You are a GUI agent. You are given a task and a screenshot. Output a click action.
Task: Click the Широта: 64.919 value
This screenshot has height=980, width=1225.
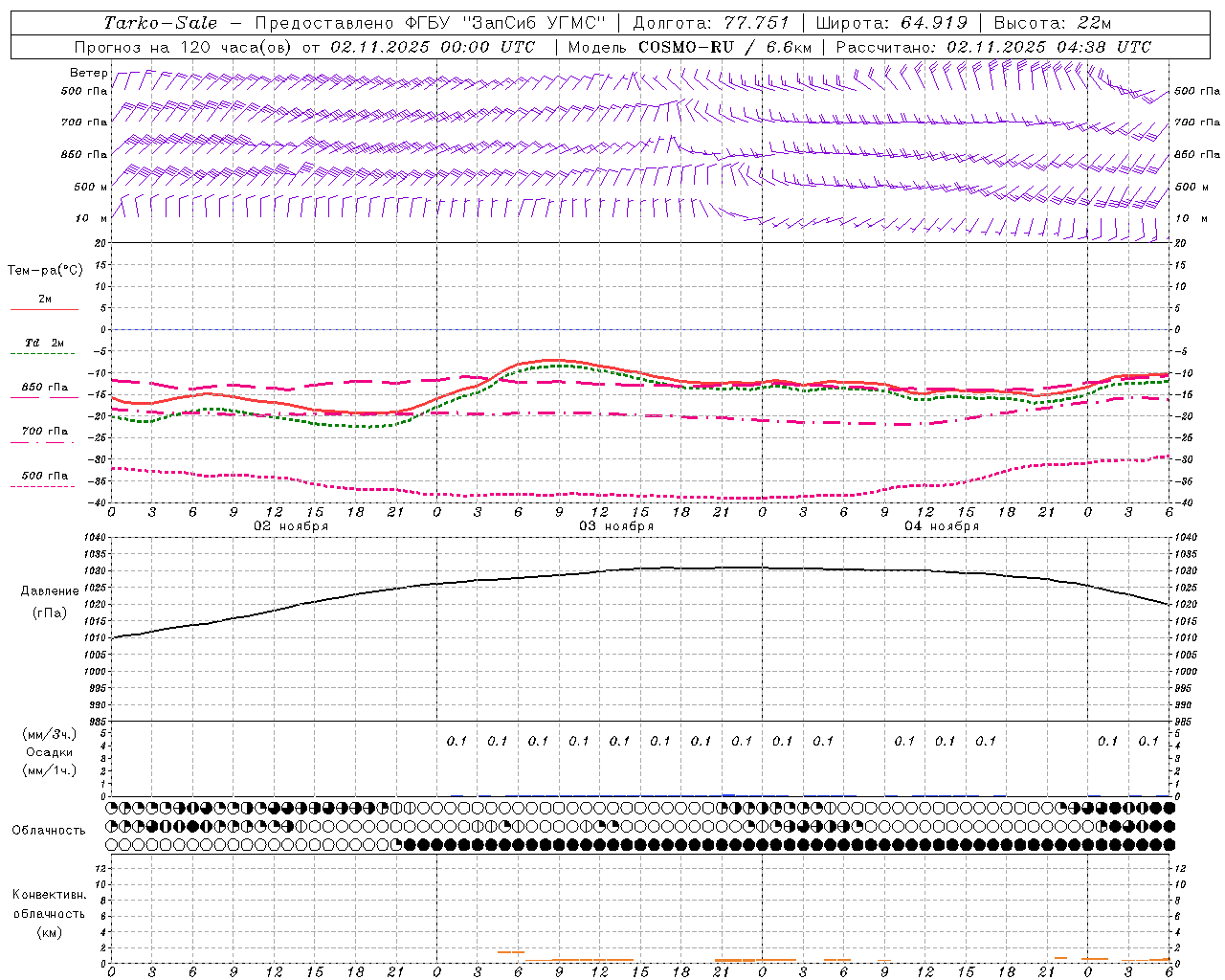pos(892,23)
